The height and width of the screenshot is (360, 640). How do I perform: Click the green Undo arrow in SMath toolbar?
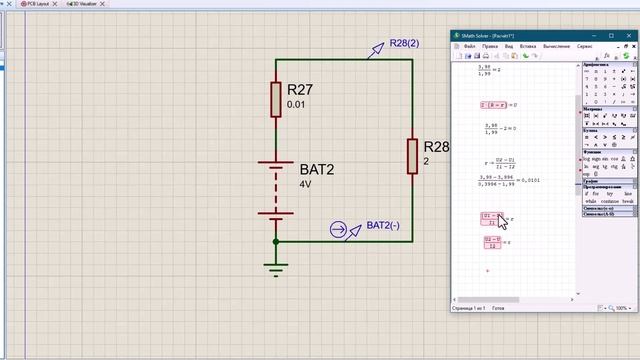click(526, 56)
